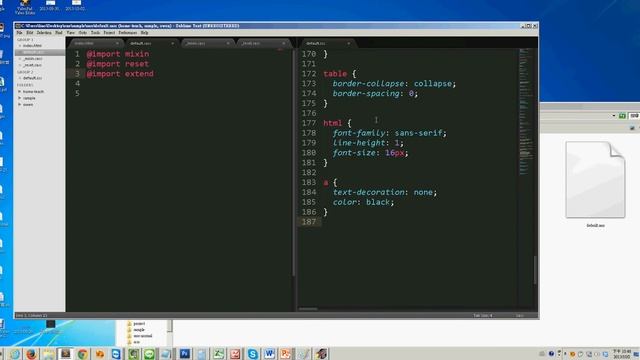Screen dimensions: 640x360
Task: Click the syntax selector in status bar
Action: click(520, 316)
